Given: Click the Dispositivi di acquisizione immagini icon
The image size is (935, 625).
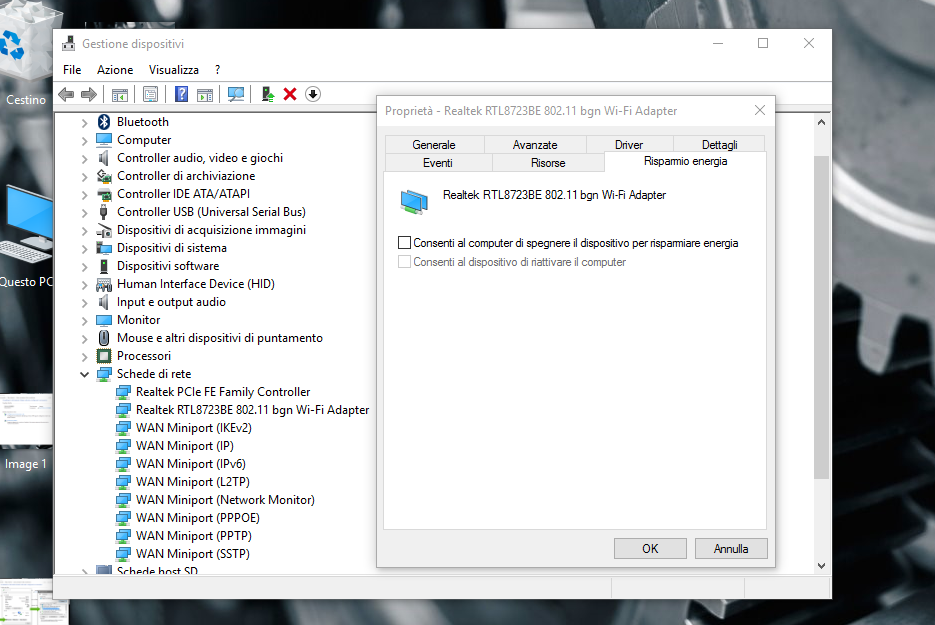Looking at the screenshot, I should 104,230.
